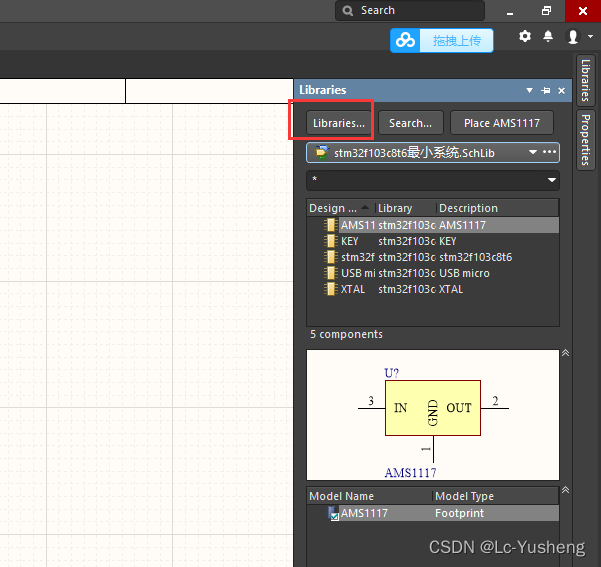Open the notifications bell
This screenshot has height=567, width=601.
point(548,36)
